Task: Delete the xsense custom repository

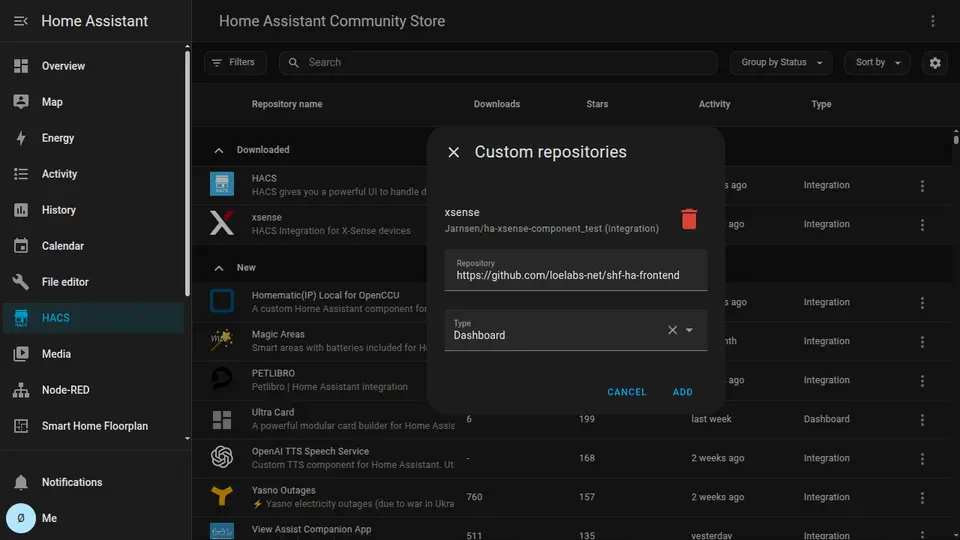Action: point(689,219)
